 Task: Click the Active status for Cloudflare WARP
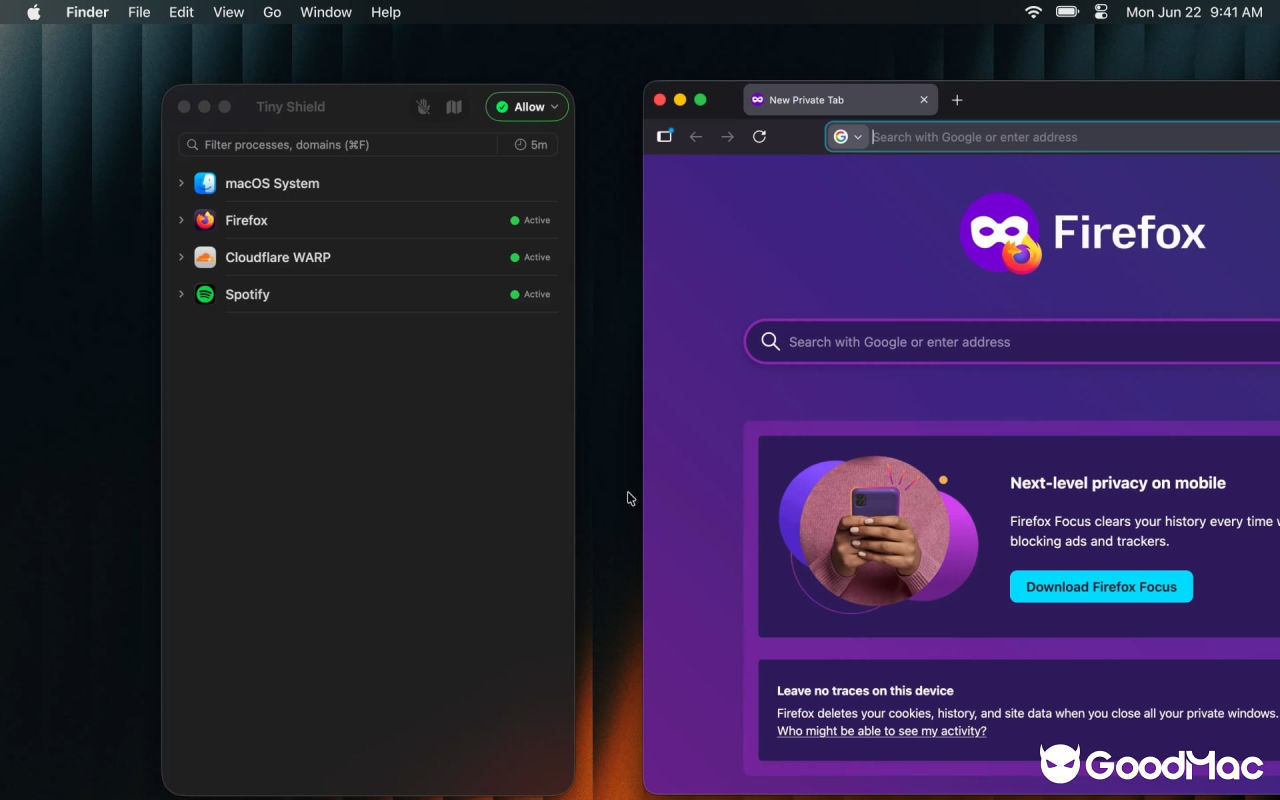(x=531, y=257)
